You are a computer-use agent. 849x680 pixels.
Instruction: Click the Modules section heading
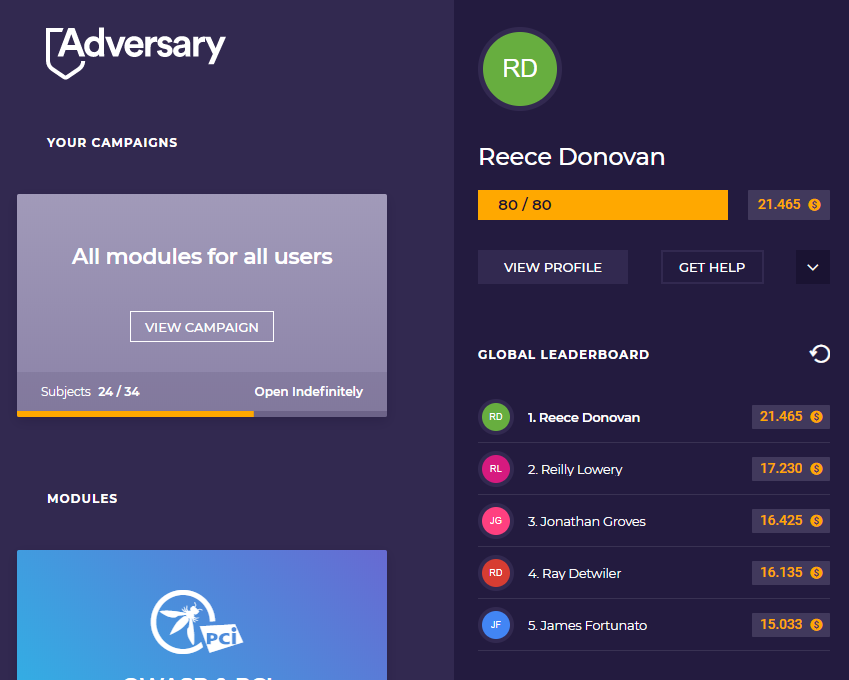pyautogui.click(x=82, y=499)
